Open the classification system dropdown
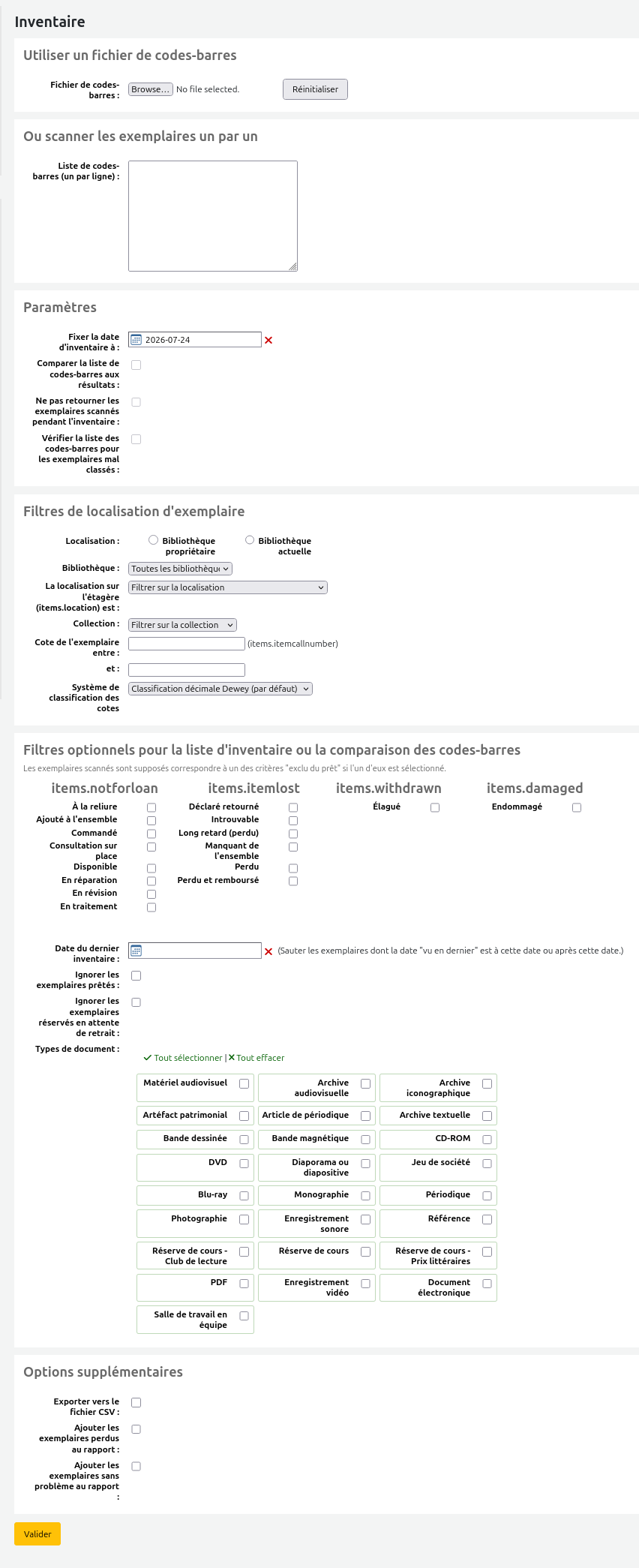 pos(220,689)
